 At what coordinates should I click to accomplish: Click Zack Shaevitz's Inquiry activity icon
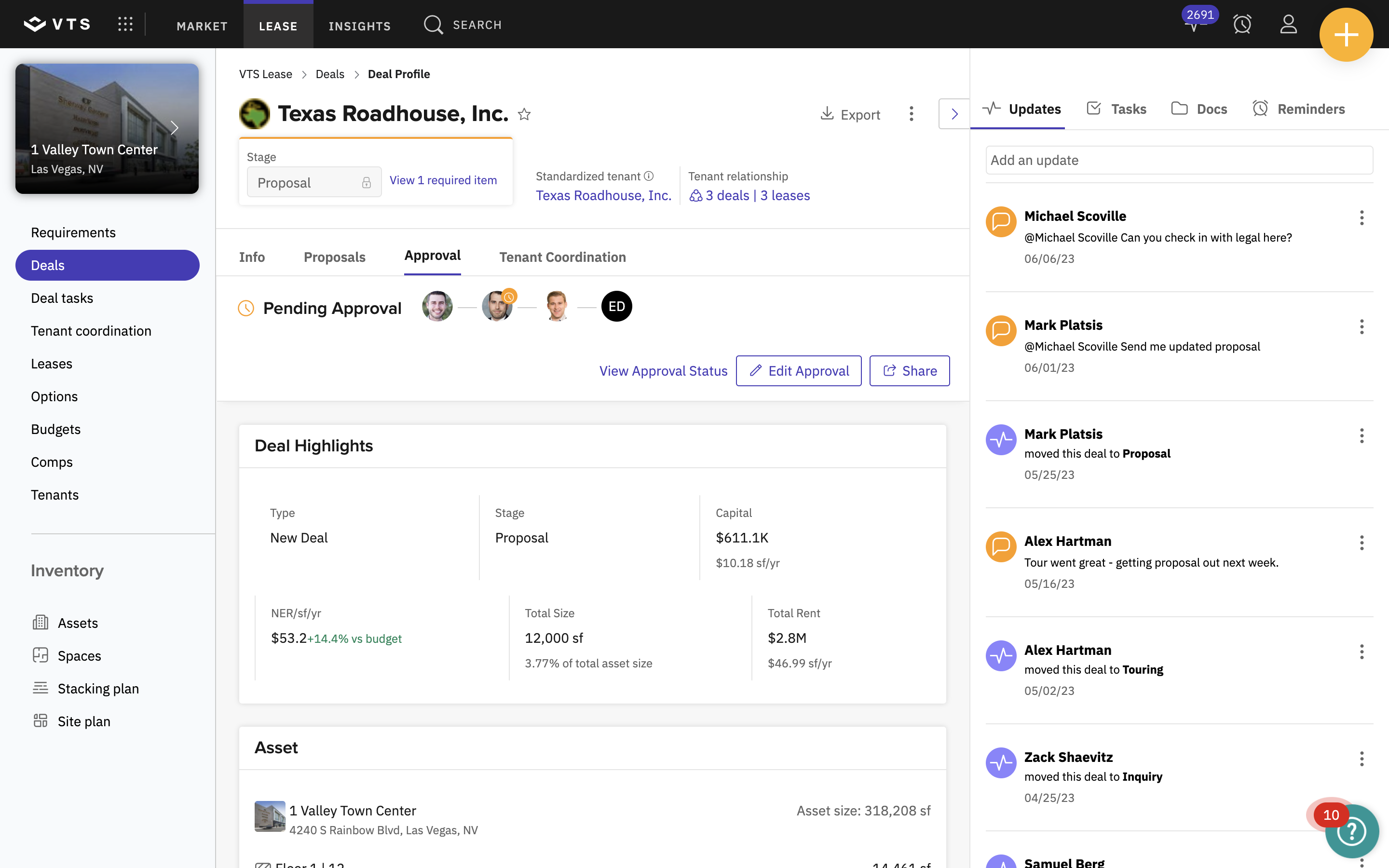click(x=1001, y=762)
